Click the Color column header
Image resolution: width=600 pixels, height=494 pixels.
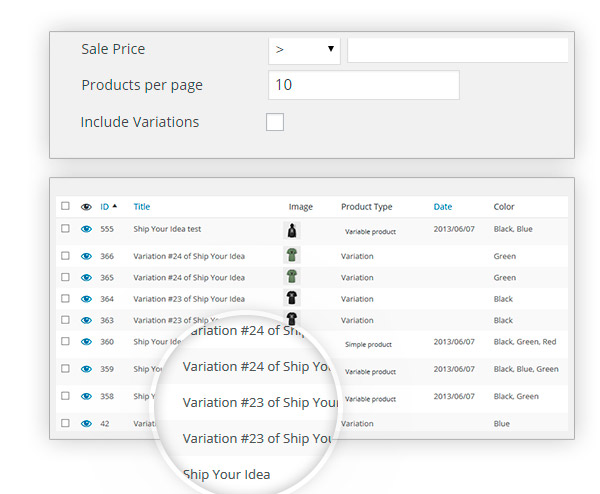click(x=504, y=207)
